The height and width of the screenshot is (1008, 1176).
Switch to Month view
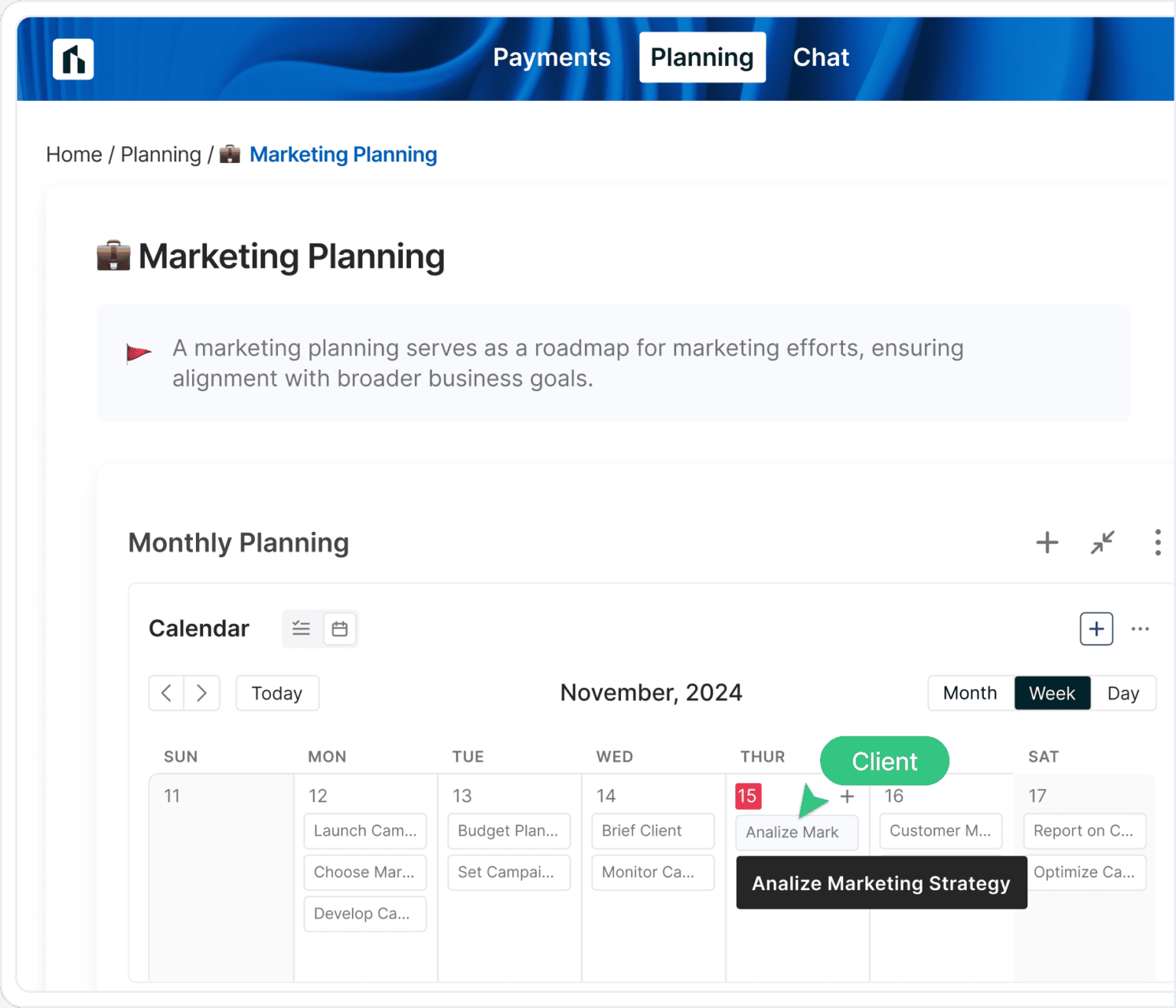tap(969, 693)
